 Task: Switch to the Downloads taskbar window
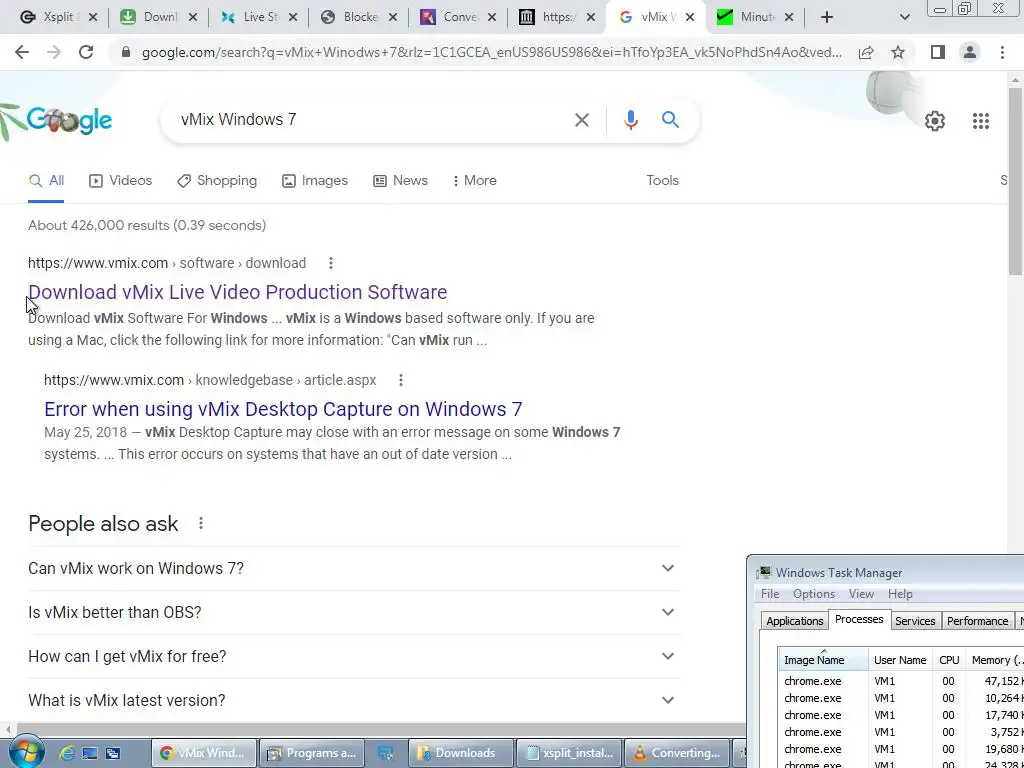pos(461,753)
